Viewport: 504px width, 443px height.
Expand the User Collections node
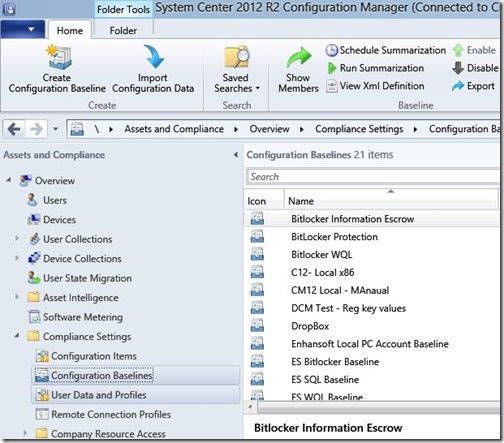(x=17, y=238)
